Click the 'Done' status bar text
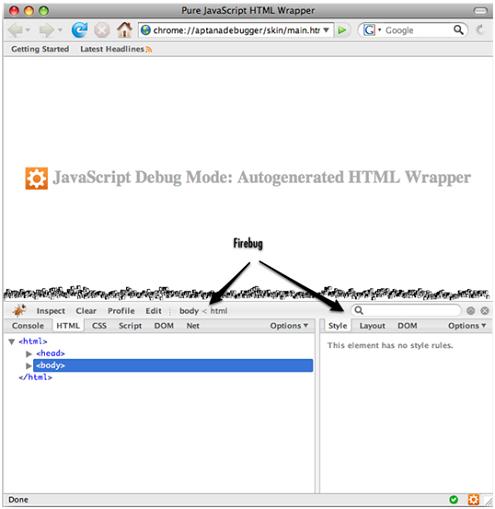Viewport: 495px width, 509px height. coord(18,499)
